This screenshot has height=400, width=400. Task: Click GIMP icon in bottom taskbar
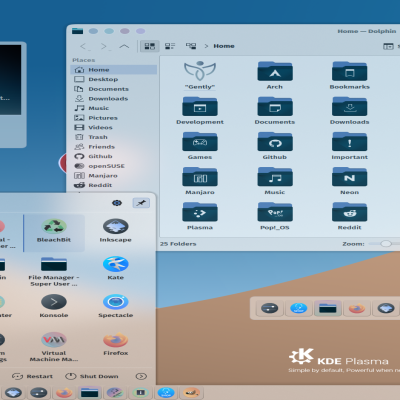tap(191, 393)
